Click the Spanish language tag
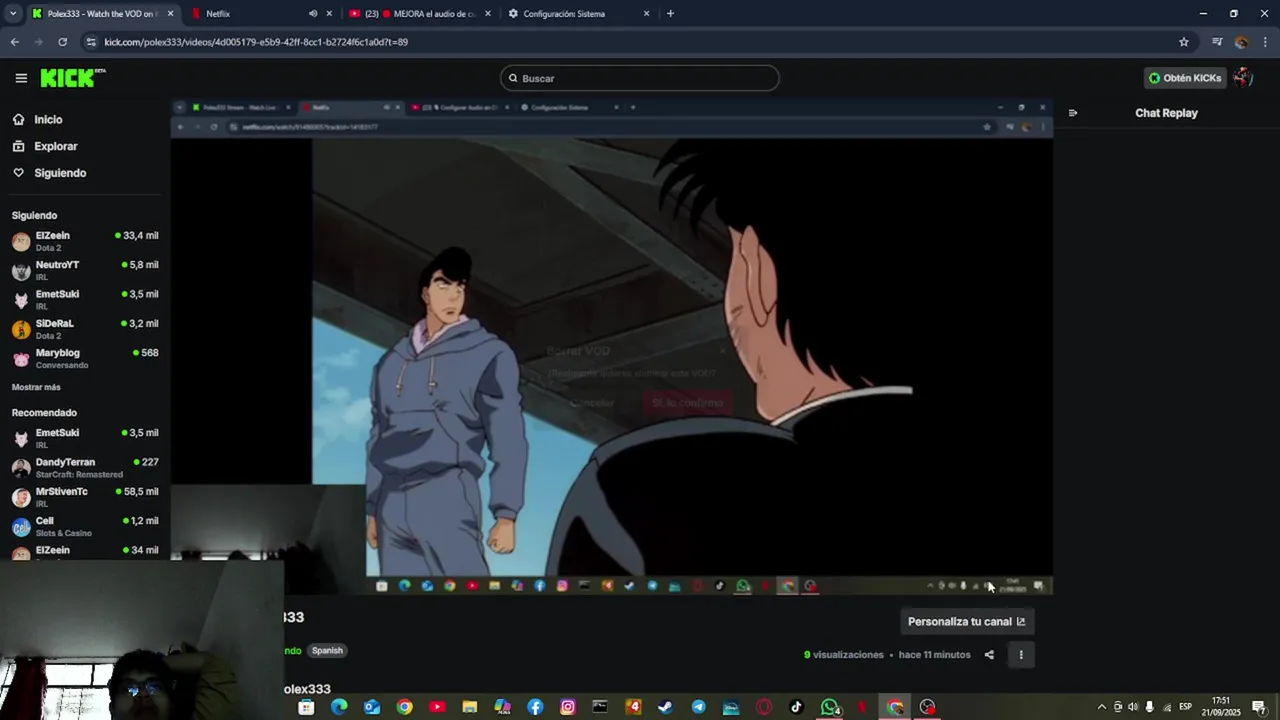Screen dimensions: 1280x720 [x=327, y=651]
